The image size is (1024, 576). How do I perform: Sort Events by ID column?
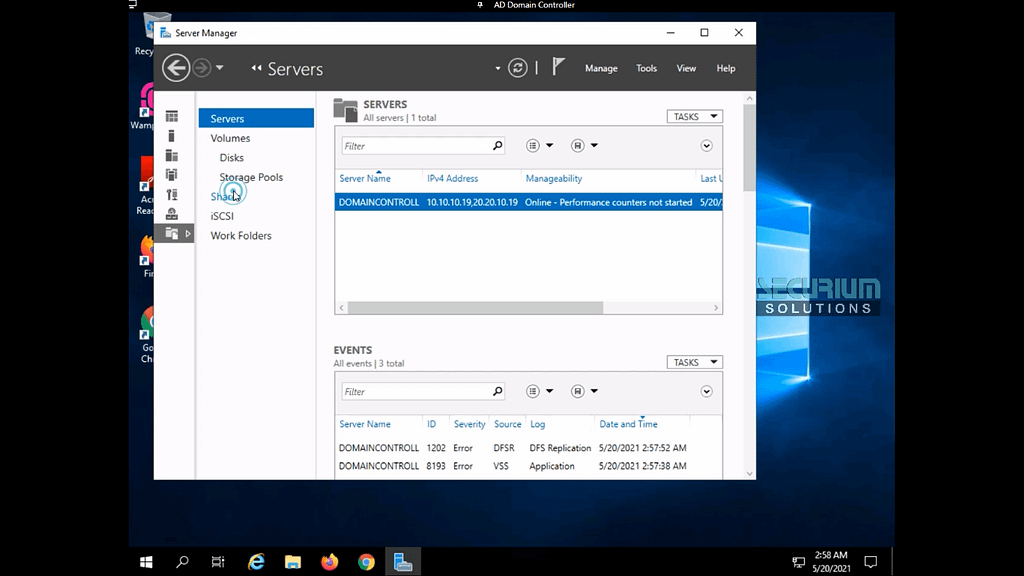click(431, 424)
